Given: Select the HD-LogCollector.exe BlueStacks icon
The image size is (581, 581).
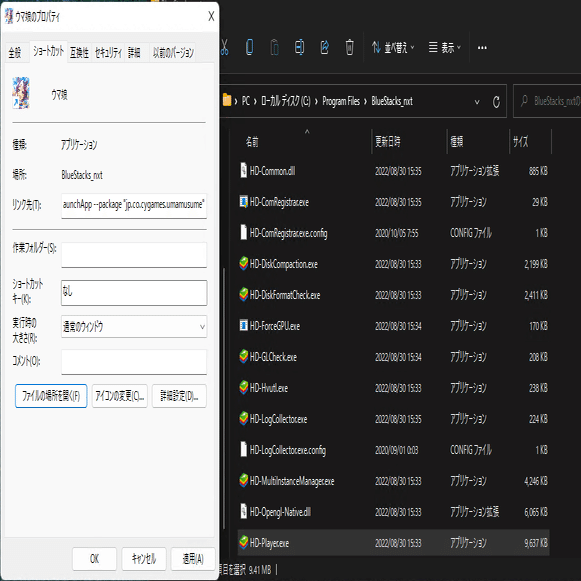Looking at the screenshot, I should coord(243,418).
